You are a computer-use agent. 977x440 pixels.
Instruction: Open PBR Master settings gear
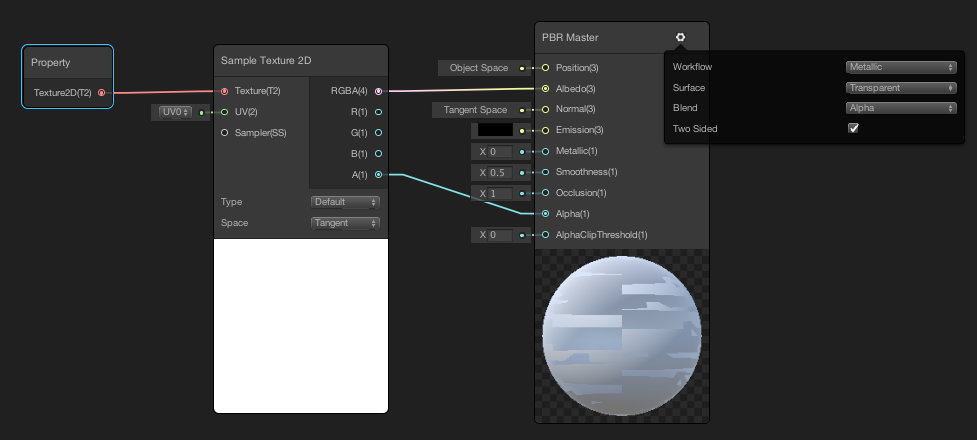[680, 37]
